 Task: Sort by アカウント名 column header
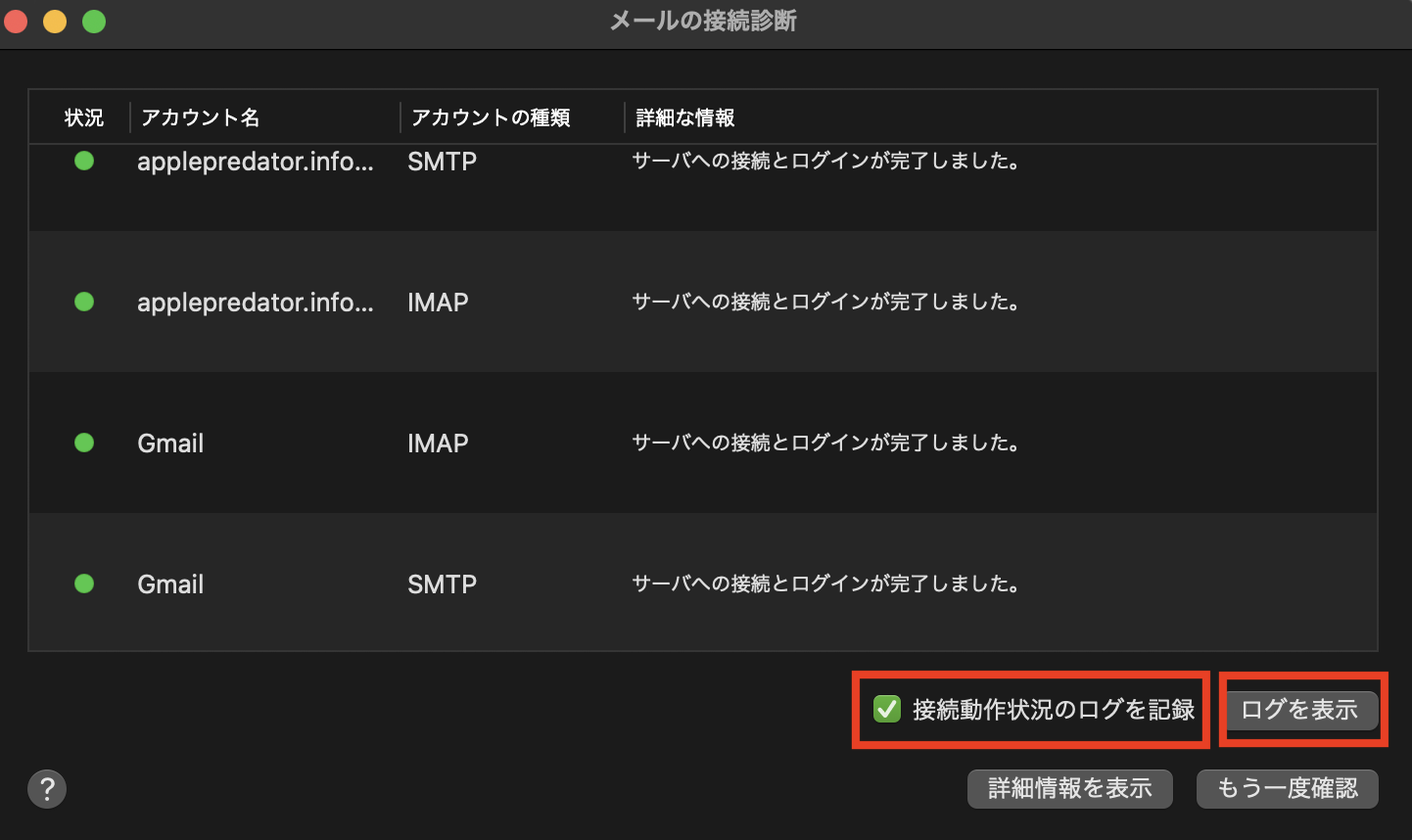point(201,117)
